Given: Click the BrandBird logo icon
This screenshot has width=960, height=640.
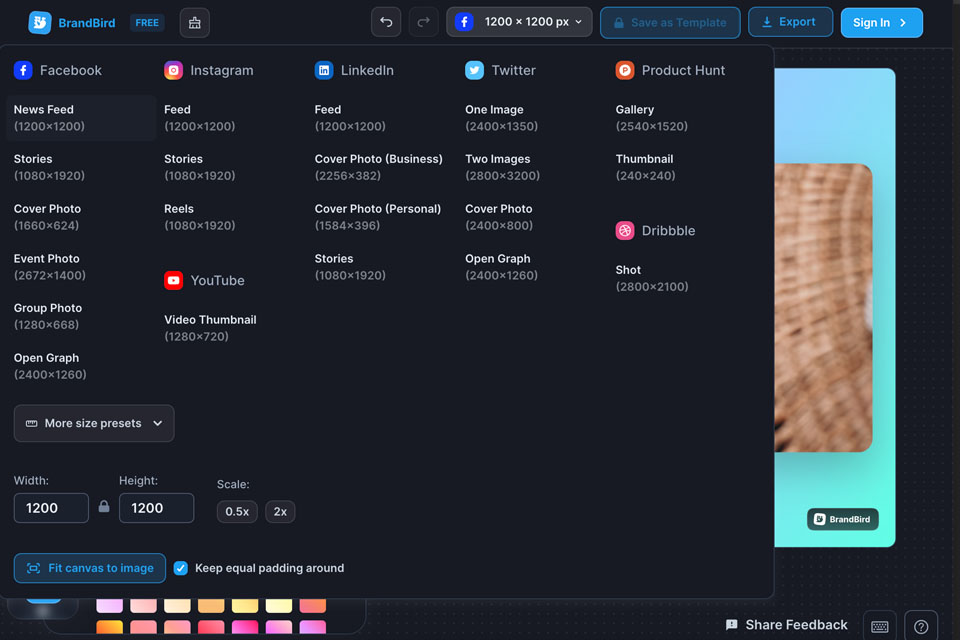Looking at the screenshot, I should click(40, 23).
